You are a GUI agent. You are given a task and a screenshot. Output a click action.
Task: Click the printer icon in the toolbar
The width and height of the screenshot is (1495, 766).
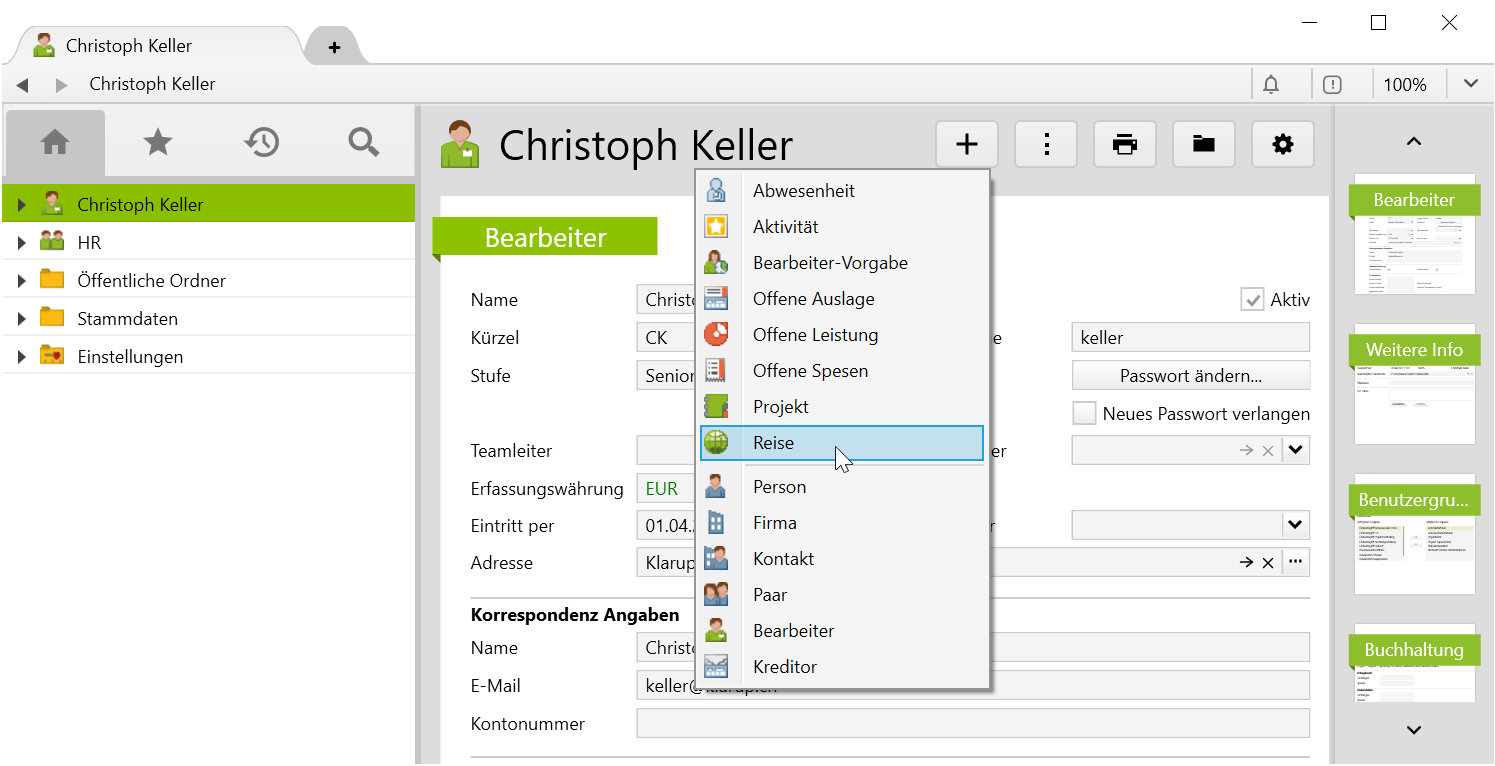click(x=1125, y=145)
